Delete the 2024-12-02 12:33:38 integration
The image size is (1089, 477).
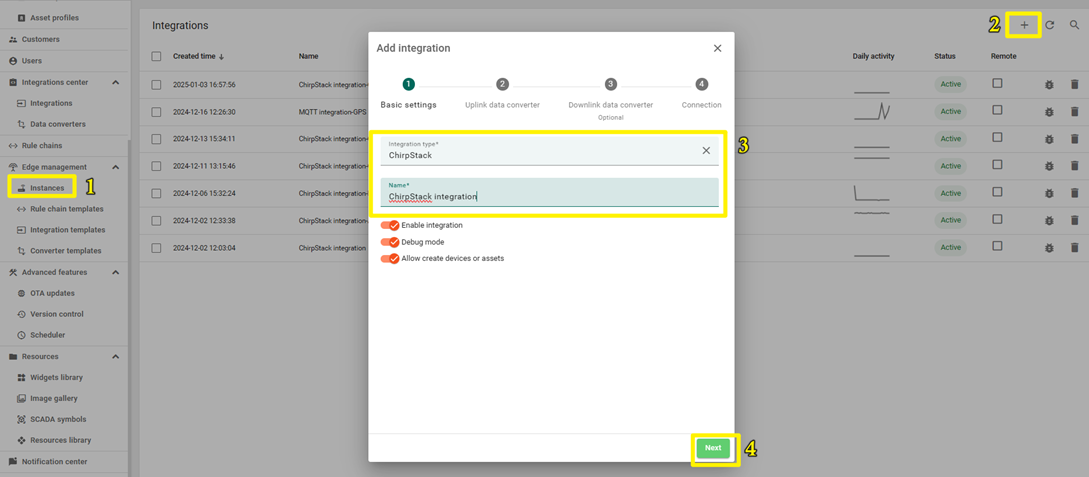(x=1074, y=220)
